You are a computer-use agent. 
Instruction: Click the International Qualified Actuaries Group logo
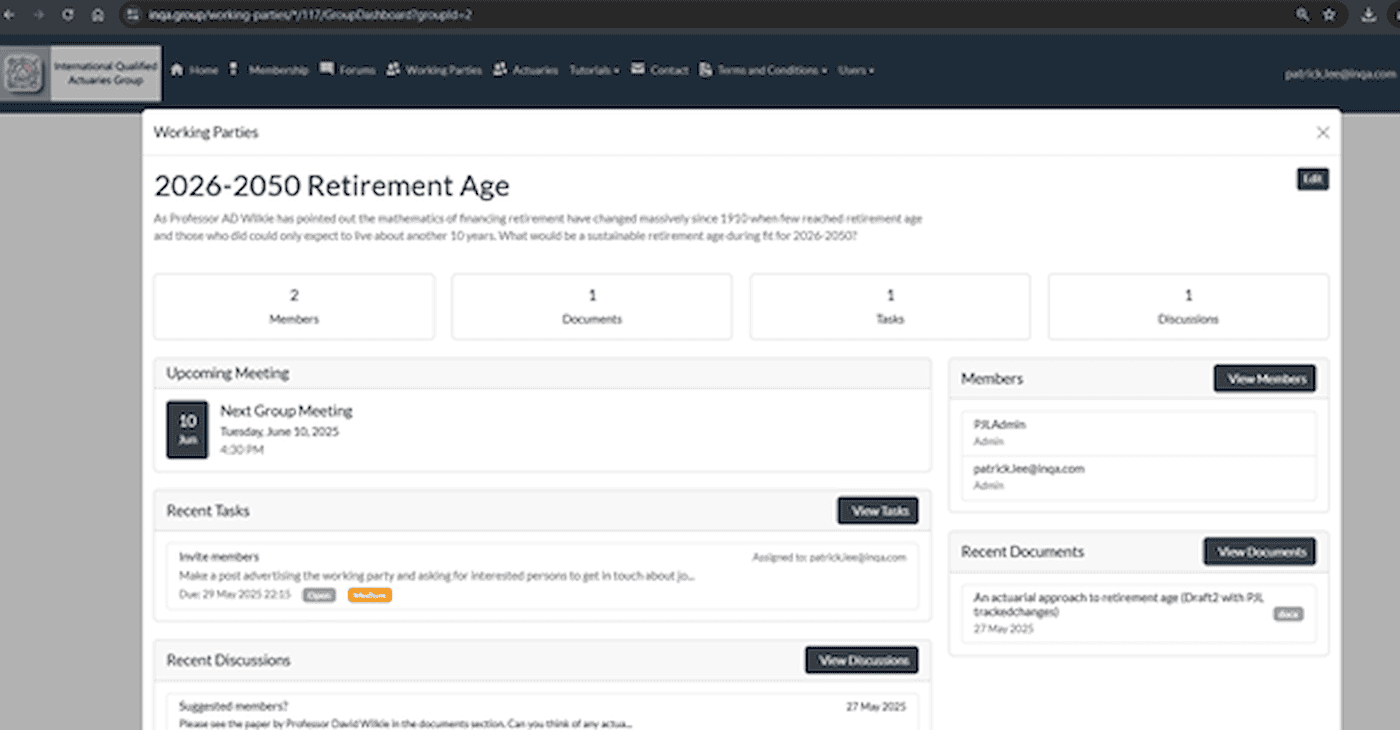tap(22, 73)
